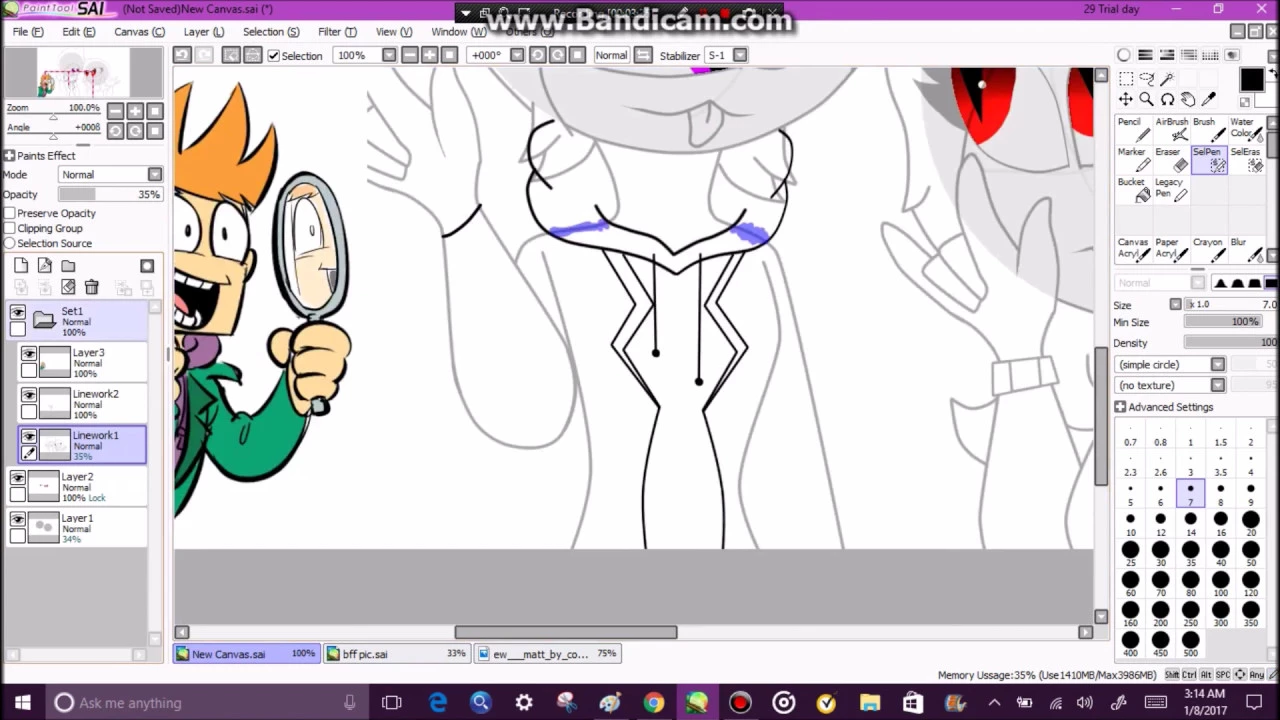Screen dimensions: 1280x720
Task: Open the Canvas menu
Action: 139,32
